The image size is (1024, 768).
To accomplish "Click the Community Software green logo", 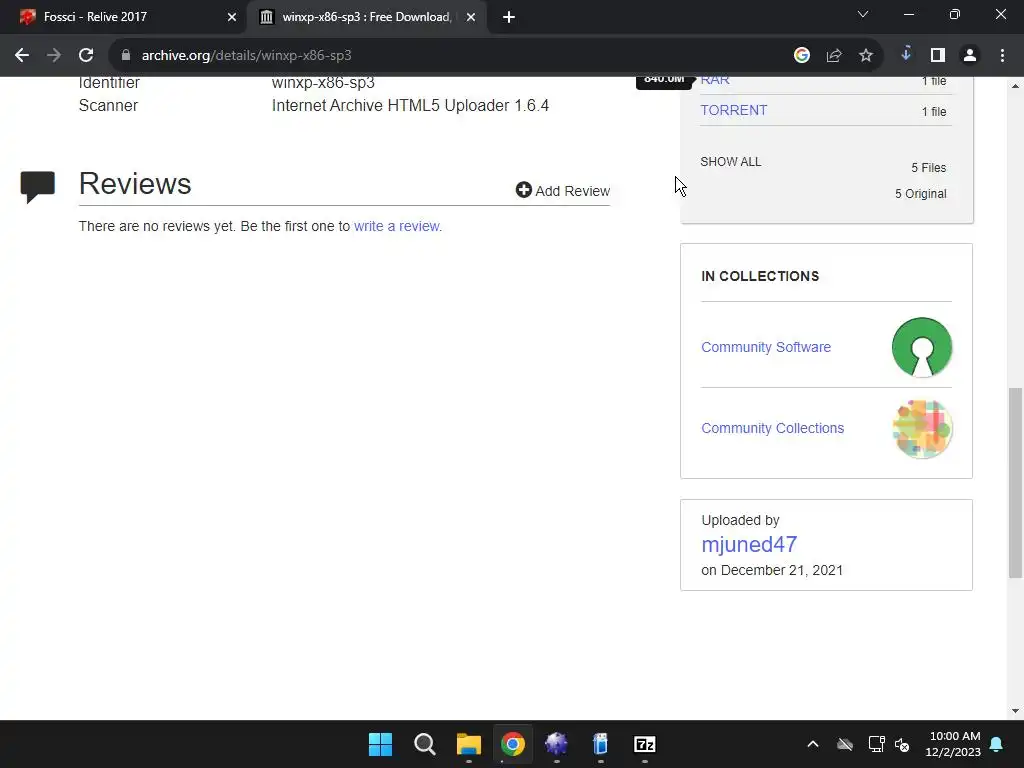I will click(921, 347).
